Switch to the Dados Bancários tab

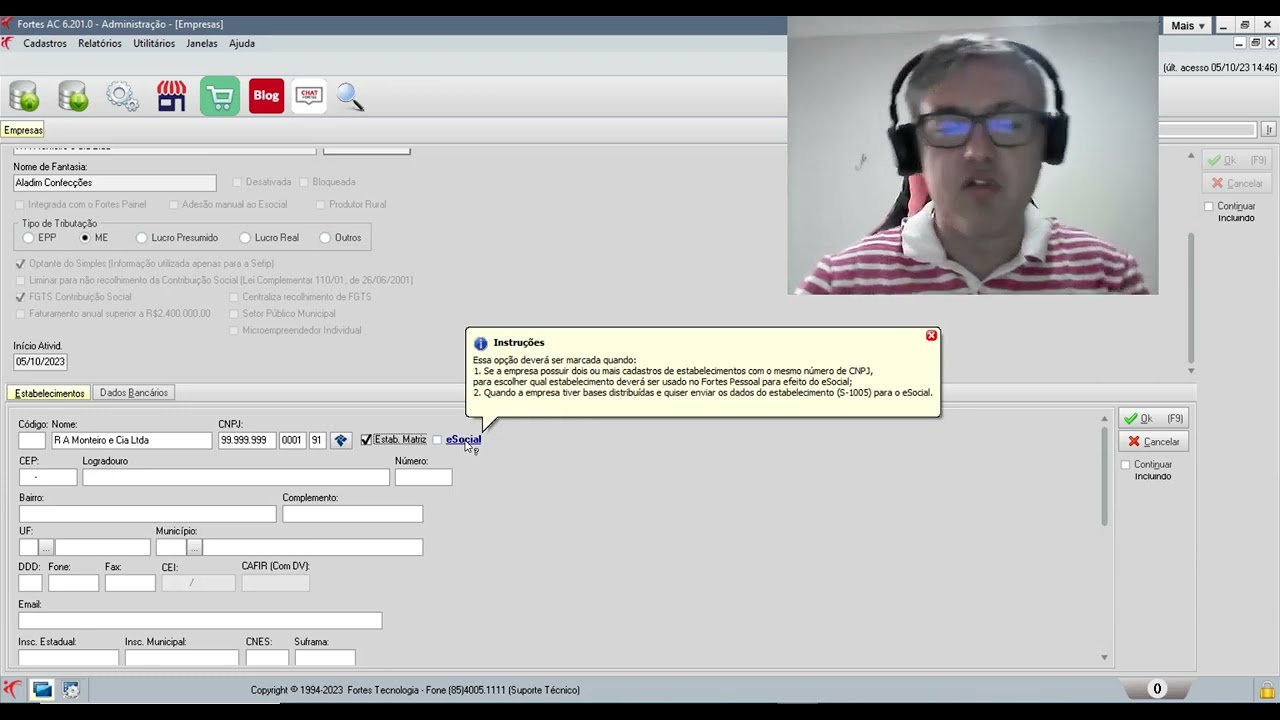tap(134, 393)
